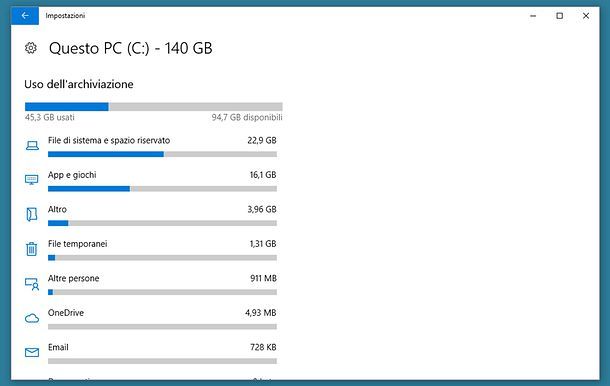Select the monitor icon for App e giochi
The width and height of the screenshot is (610, 386).
coord(32,180)
